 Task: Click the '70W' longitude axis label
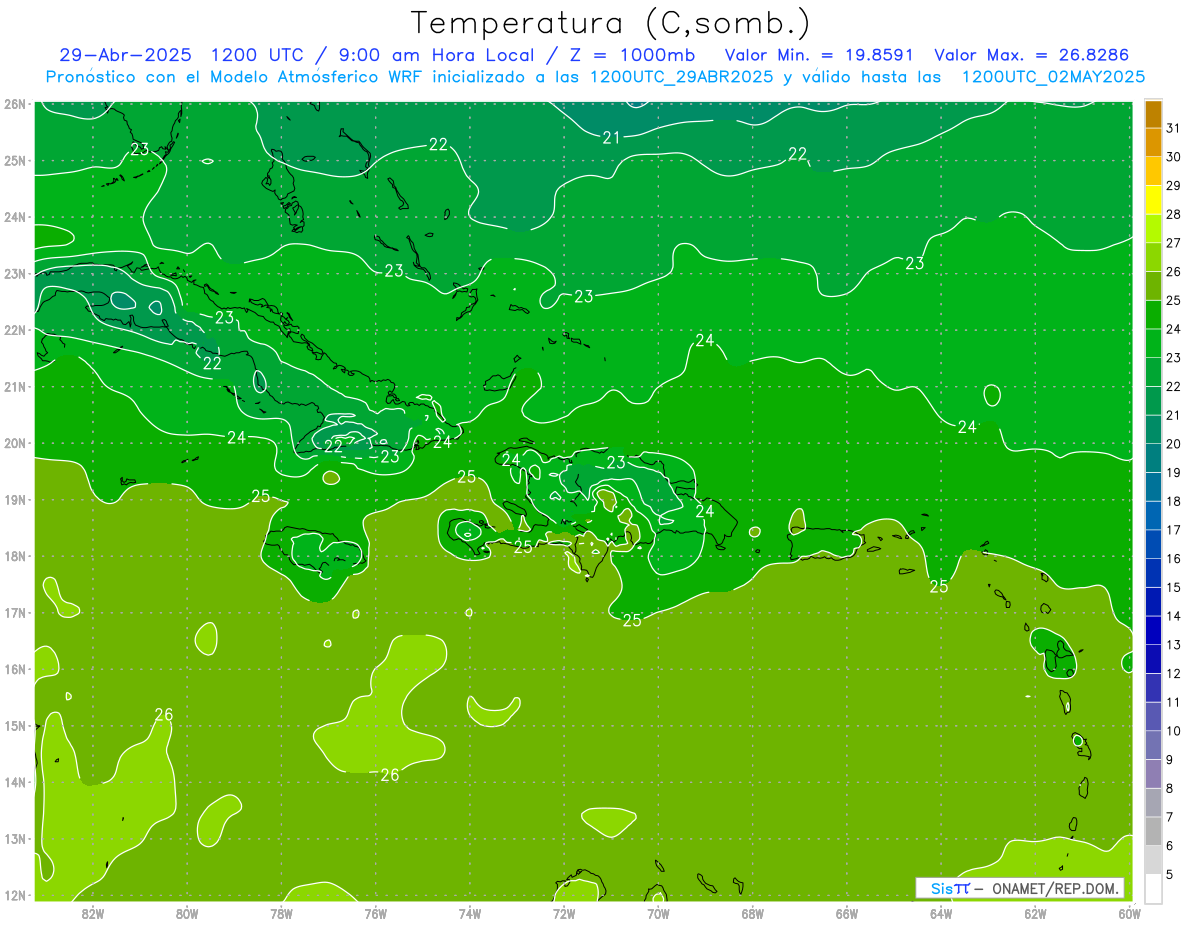coord(658,913)
